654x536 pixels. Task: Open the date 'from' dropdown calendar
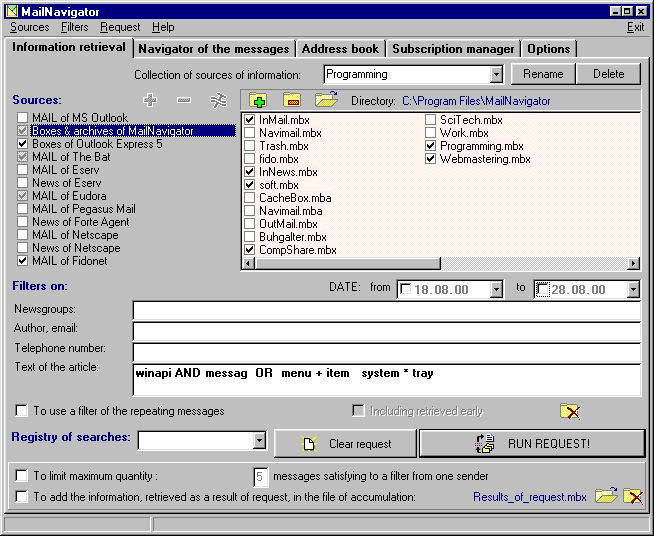[496, 290]
